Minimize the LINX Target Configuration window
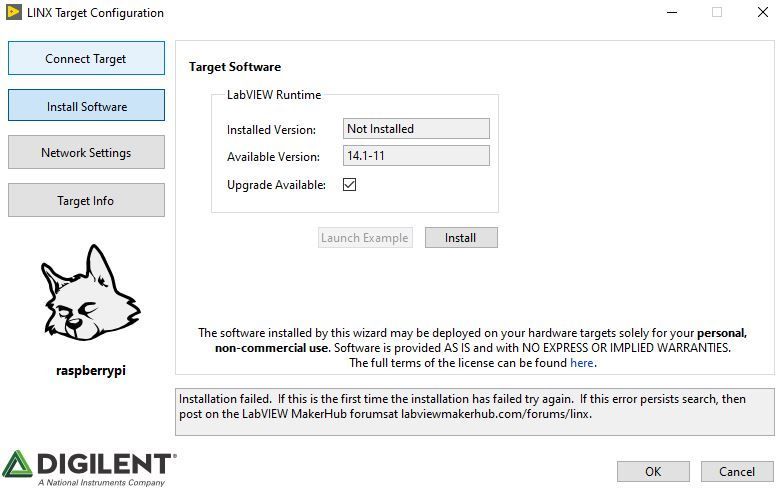 672,12
